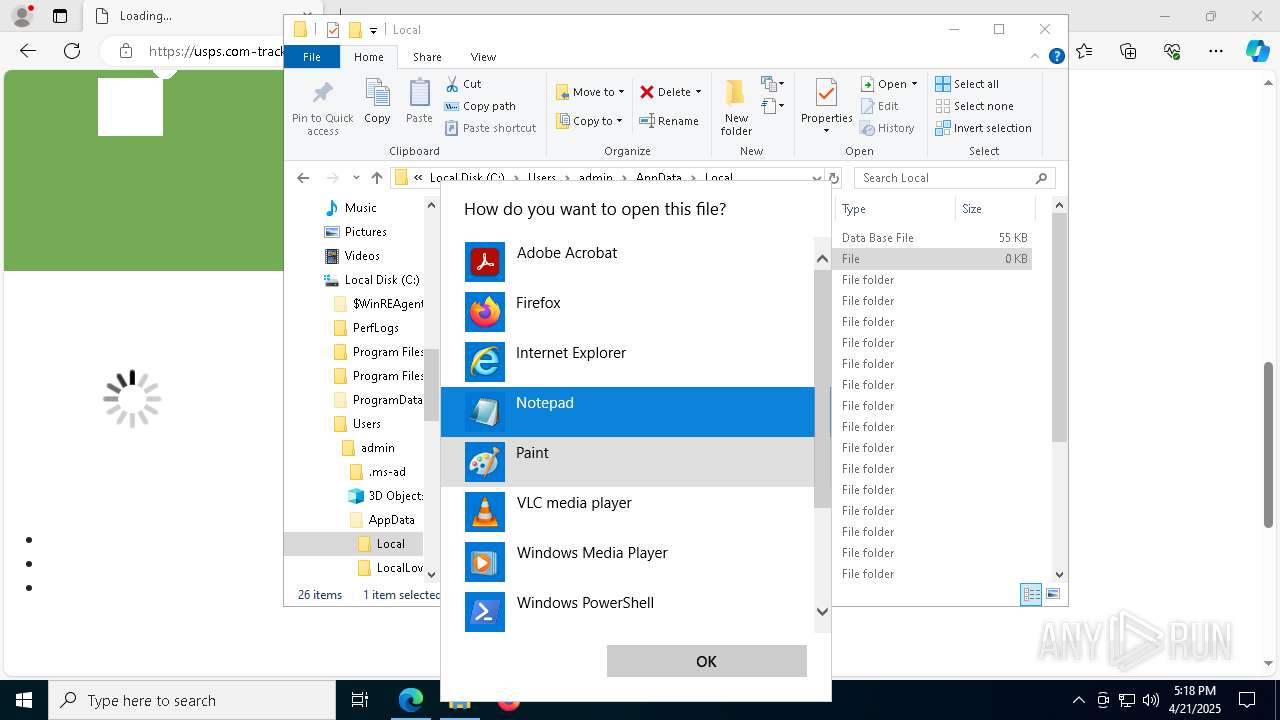This screenshot has width=1280, height=720.
Task: Choose the VLC media player cone icon
Action: 485,512
